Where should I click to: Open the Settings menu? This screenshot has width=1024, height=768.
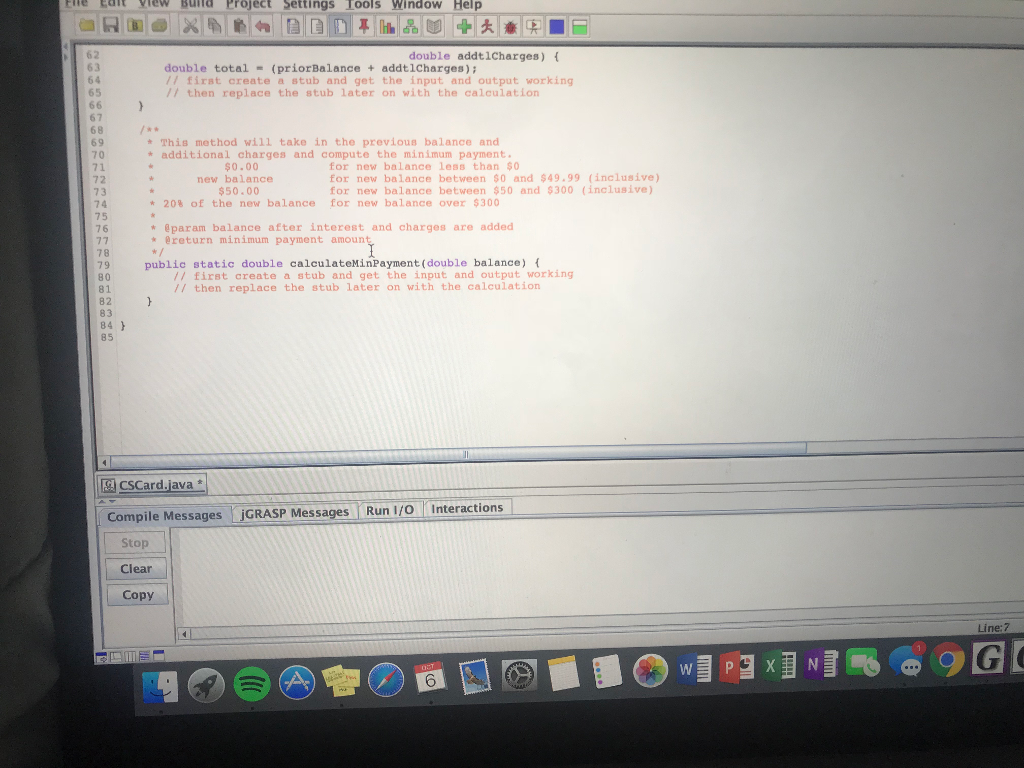point(308,5)
